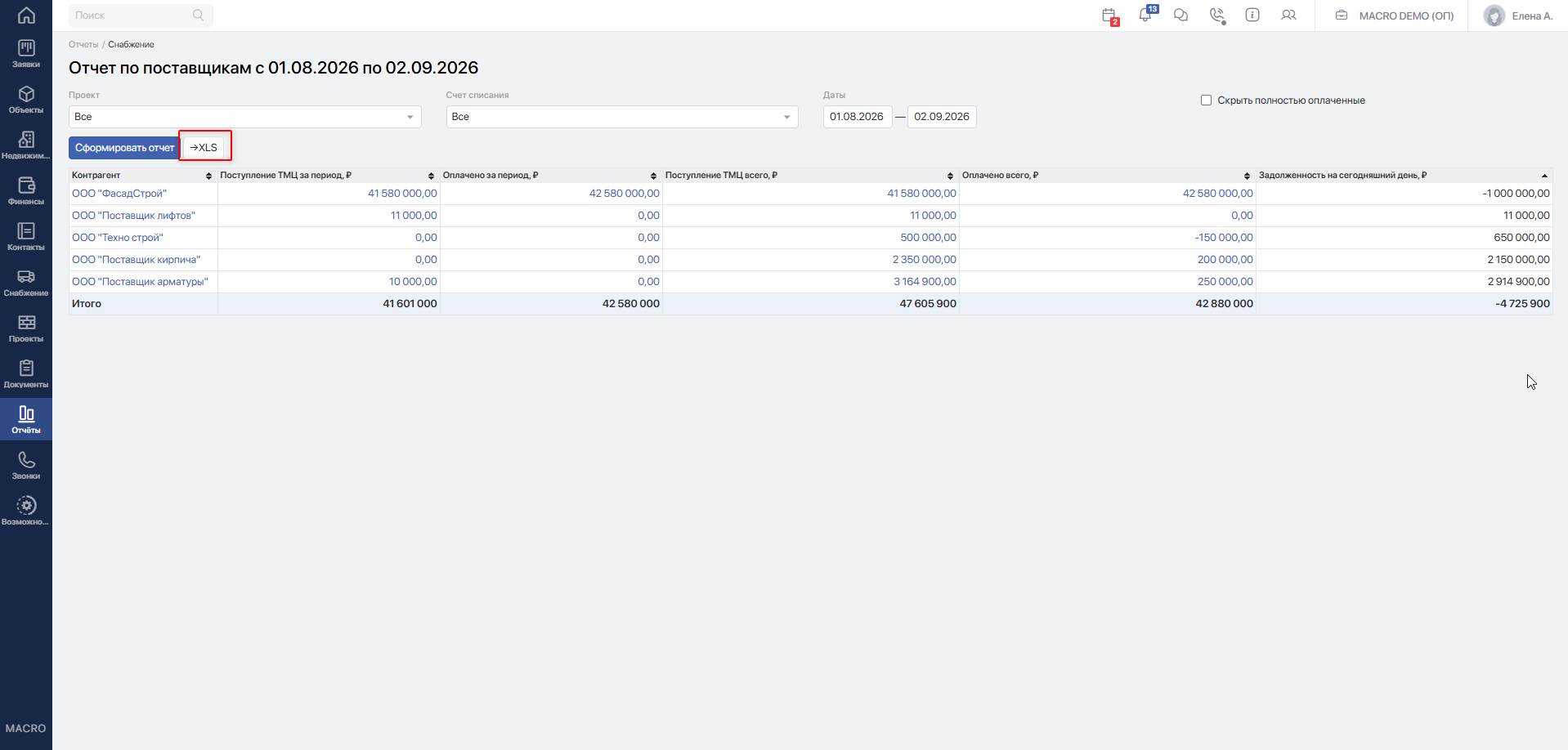Open the users icon in header
The width and height of the screenshot is (1568, 750).
point(1288,15)
